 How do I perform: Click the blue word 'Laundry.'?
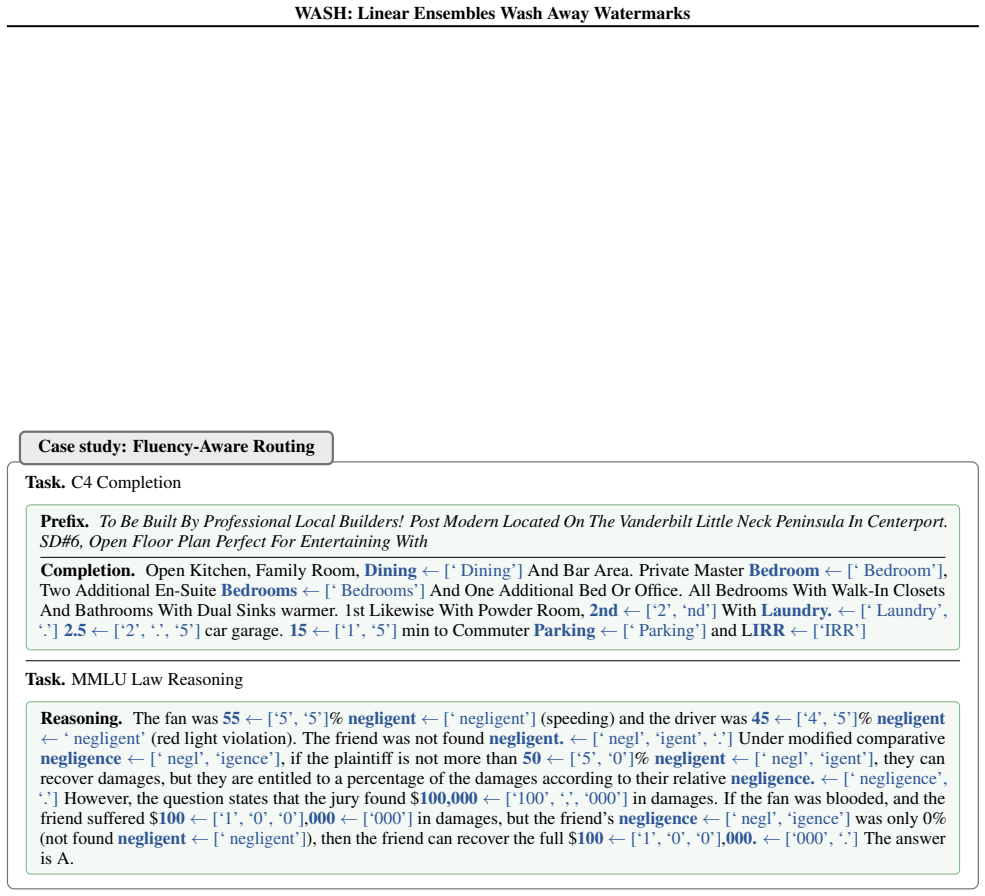[797, 611]
